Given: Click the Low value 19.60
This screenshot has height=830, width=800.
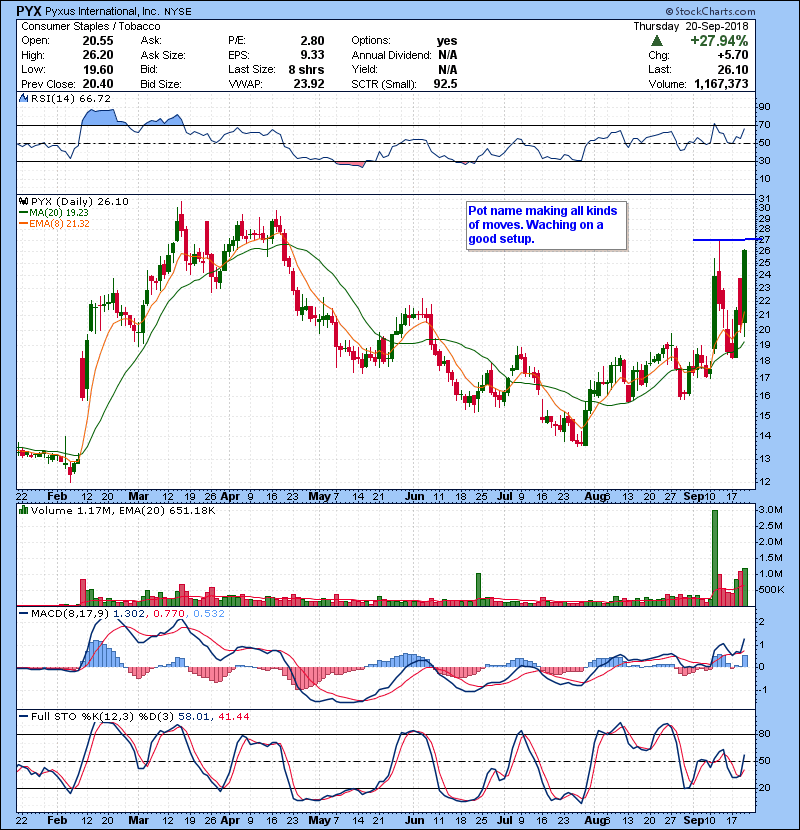Looking at the screenshot, I should point(98,69).
